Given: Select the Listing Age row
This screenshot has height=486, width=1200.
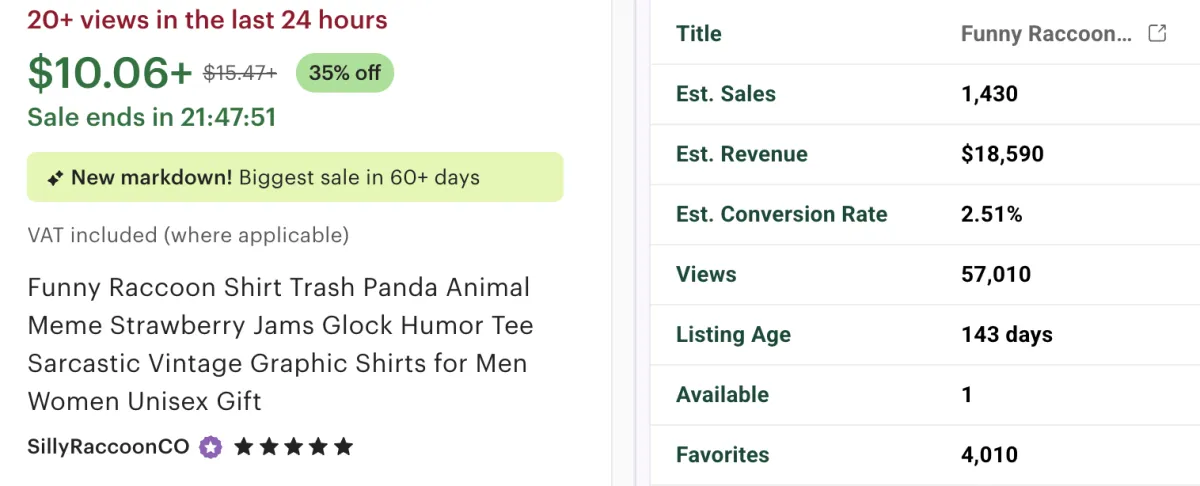Looking at the screenshot, I should point(925,334).
